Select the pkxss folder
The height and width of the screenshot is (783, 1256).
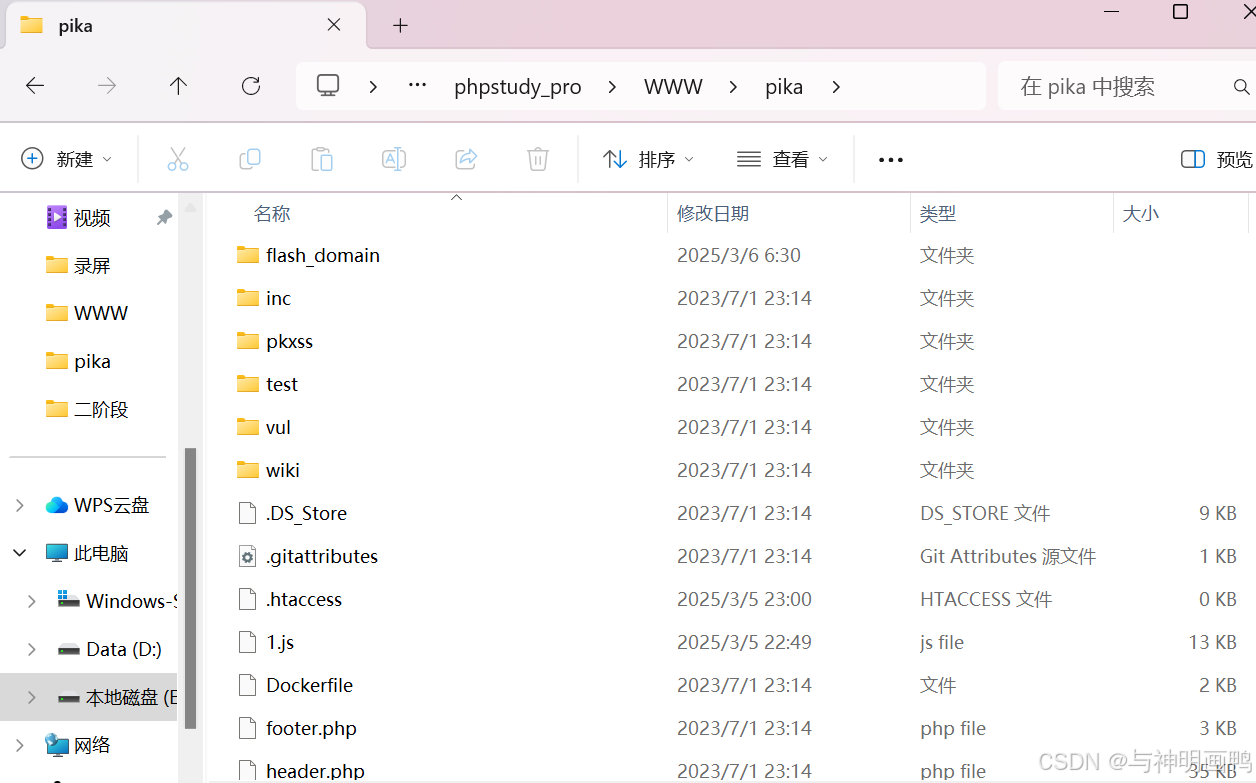pyautogui.click(x=289, y=341)
